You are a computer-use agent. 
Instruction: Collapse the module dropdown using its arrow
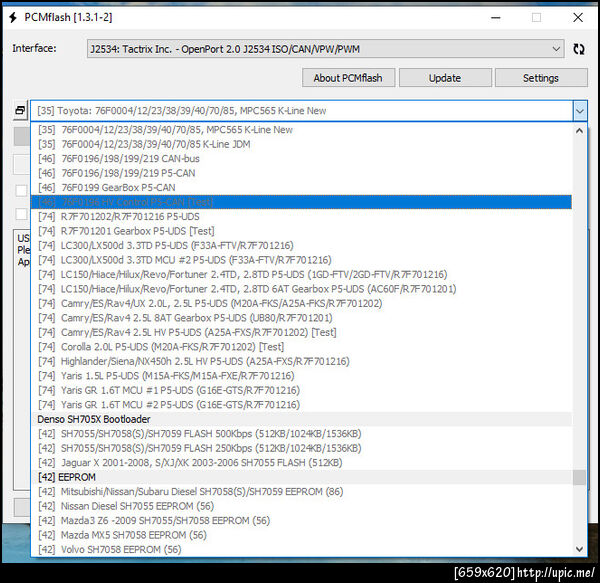(580, 111)
